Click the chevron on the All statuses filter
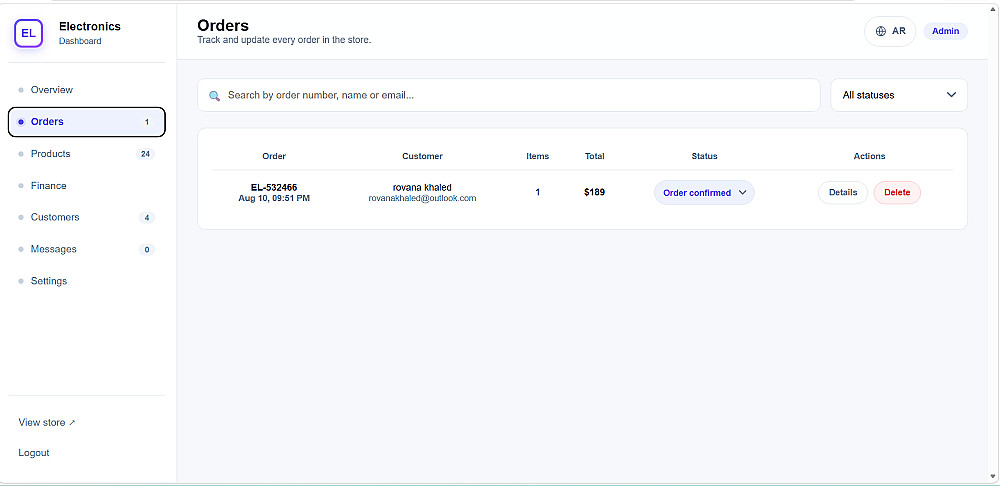Viewport: 1000px width, 486px height. (x=951, y=95)
